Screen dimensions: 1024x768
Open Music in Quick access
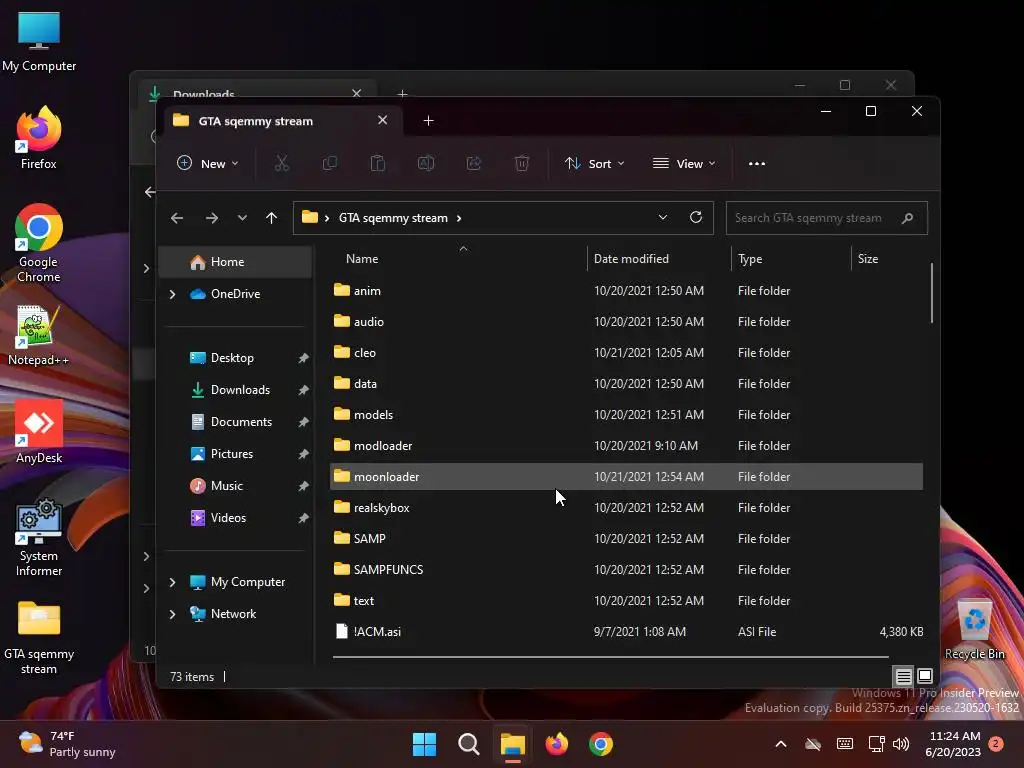[x=227, y=486]
